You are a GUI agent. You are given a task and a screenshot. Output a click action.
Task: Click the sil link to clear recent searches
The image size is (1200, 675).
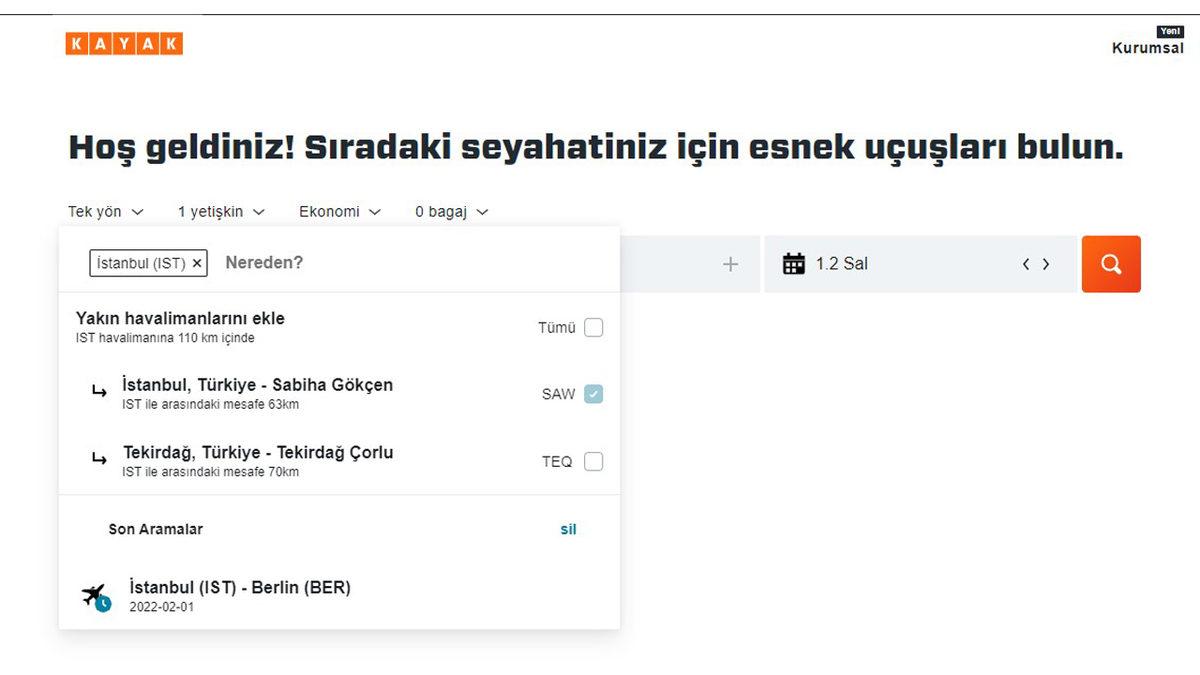568,529
